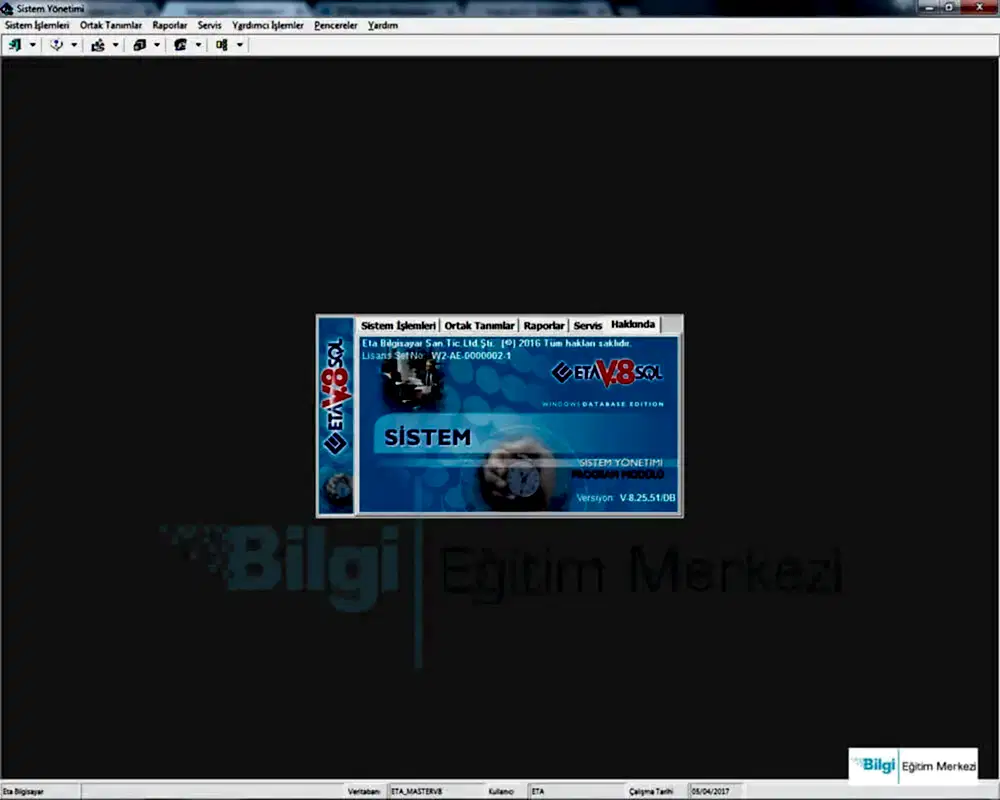Expand the dropdown arrow beside tiled-panels icon

click(239, 45)
